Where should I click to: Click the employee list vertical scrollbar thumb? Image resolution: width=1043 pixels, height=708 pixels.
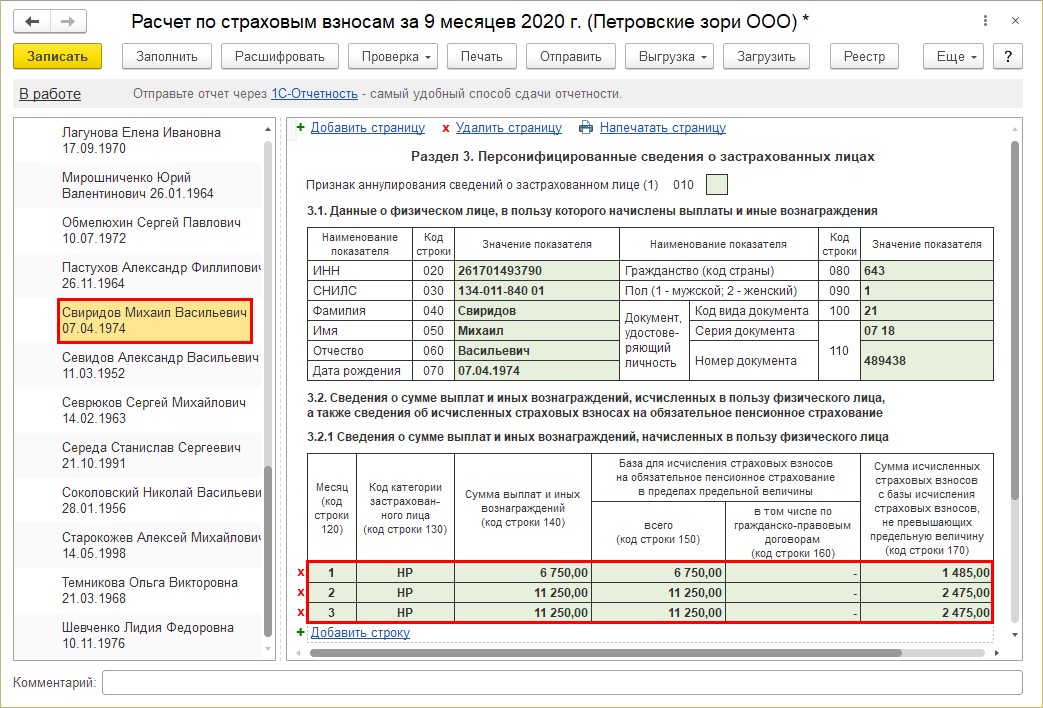(x=268, y=552)
